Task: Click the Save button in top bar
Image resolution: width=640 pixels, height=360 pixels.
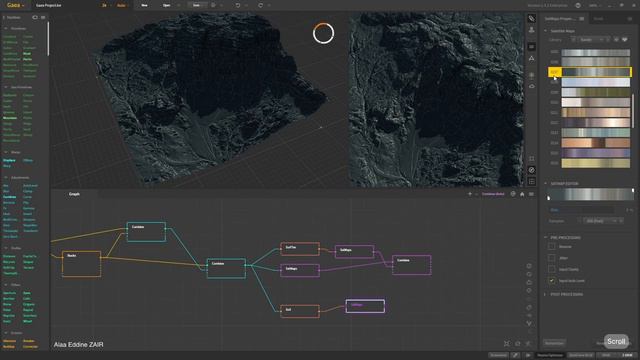Action: tap(196, 5)
